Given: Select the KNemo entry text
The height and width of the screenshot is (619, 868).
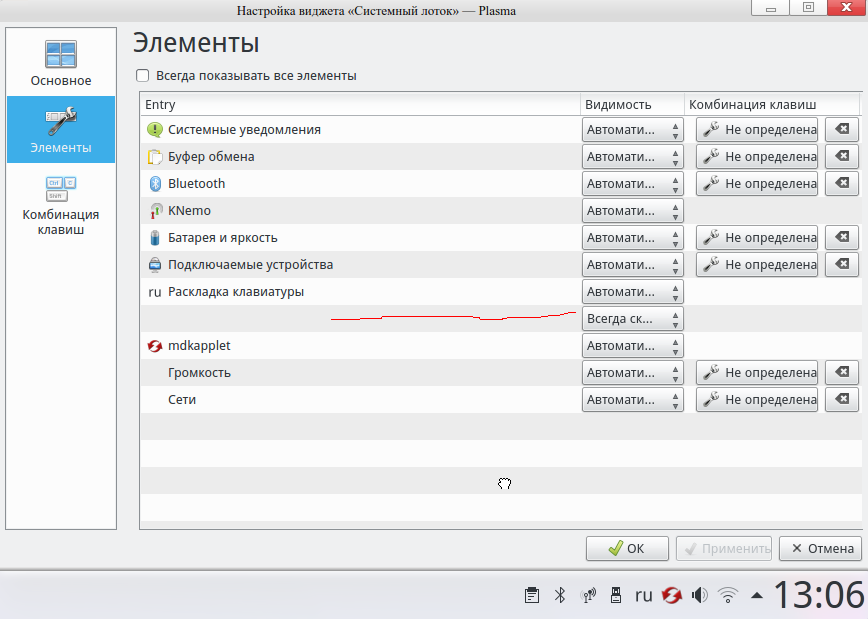Looking at the screenshot, I should coord(189,210).
